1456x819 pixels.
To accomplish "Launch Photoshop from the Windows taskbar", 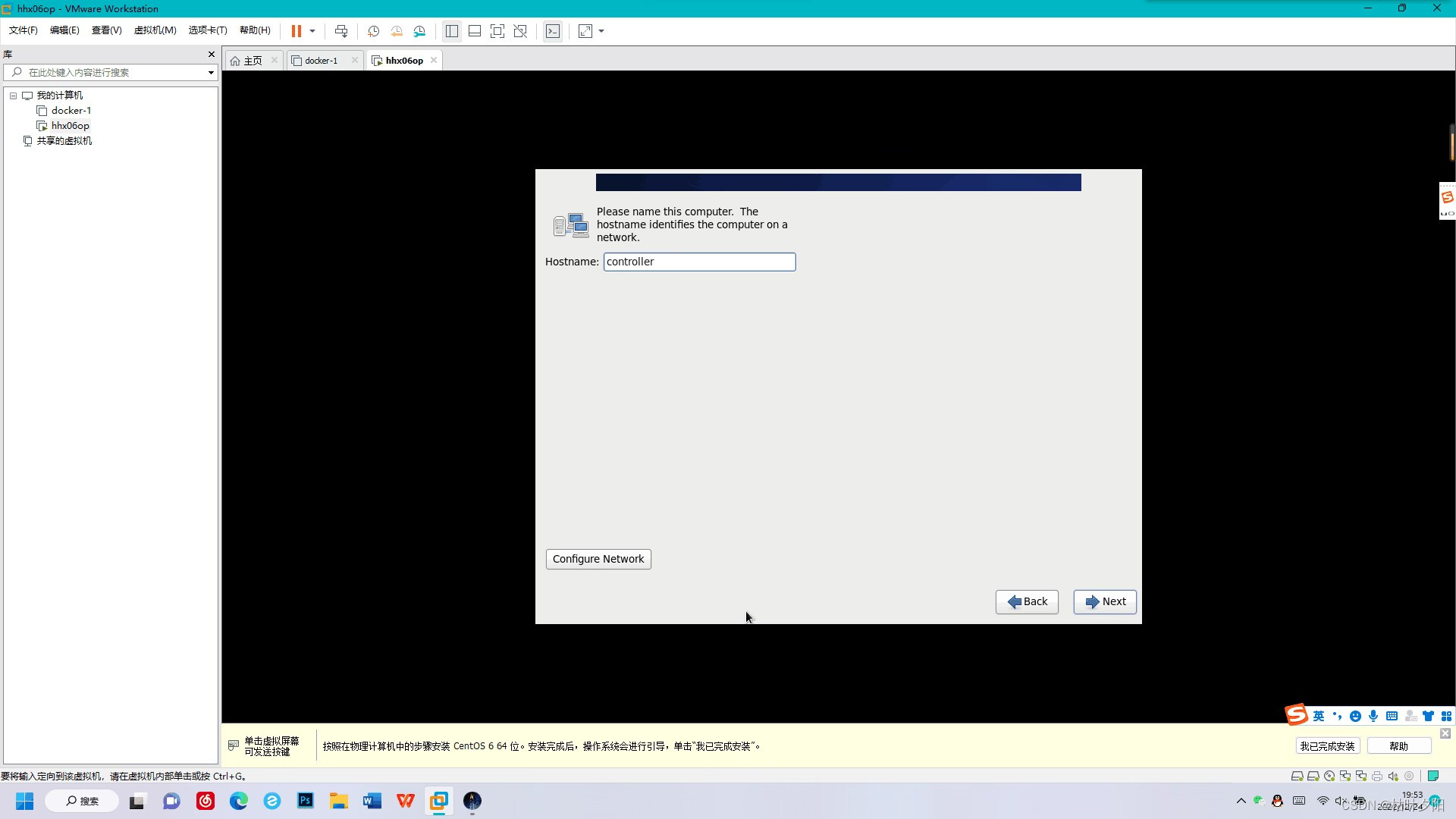I will (305, 801).
